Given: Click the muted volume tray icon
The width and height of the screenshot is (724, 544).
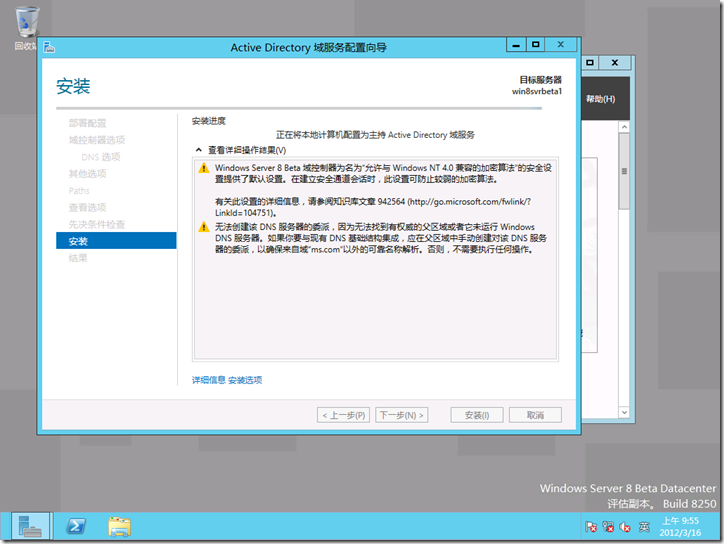Looking at the screenshot, I should pyautogui.click(x=625, y=527).
